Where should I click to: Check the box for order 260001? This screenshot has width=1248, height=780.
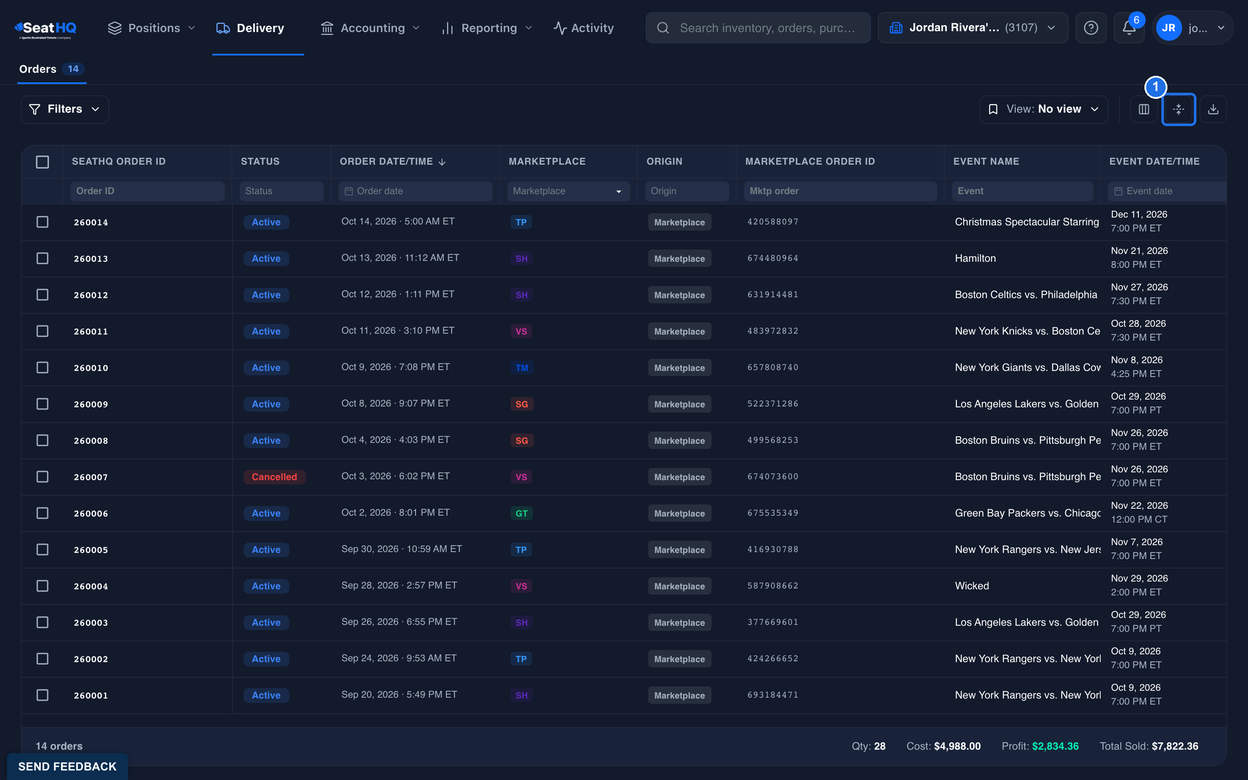(42, 695)
